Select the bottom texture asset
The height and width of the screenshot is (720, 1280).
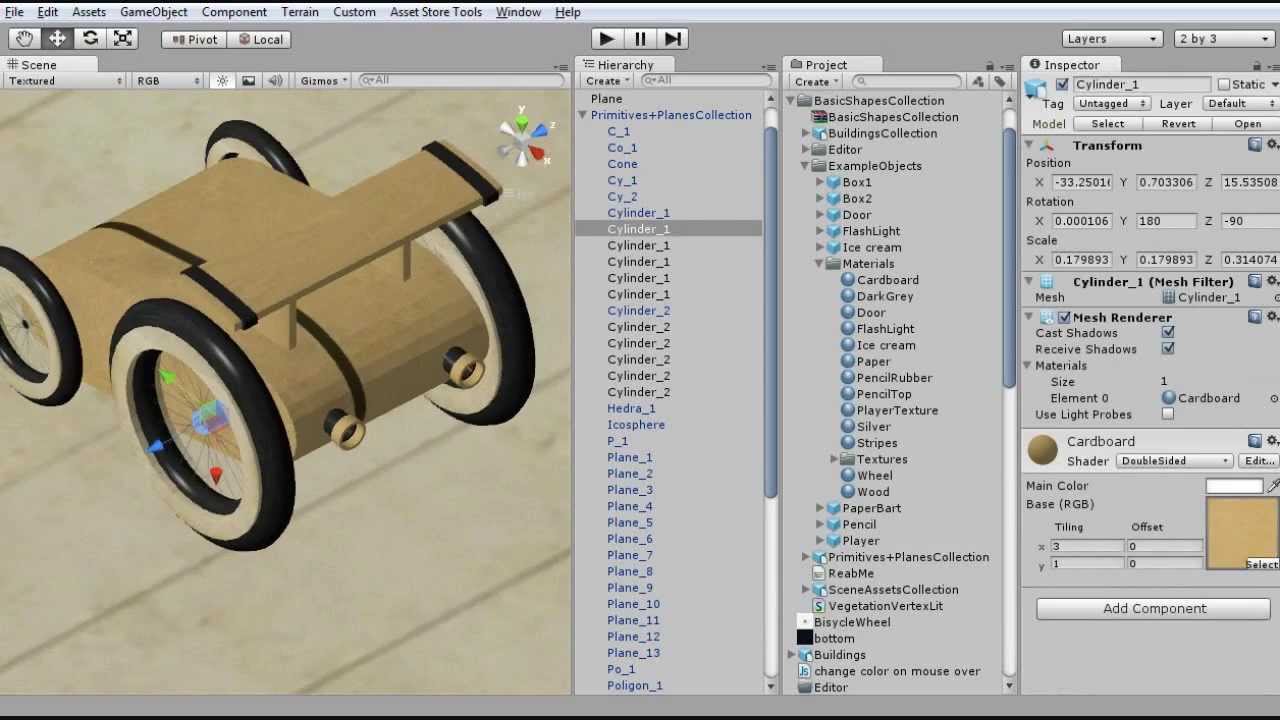826,638
